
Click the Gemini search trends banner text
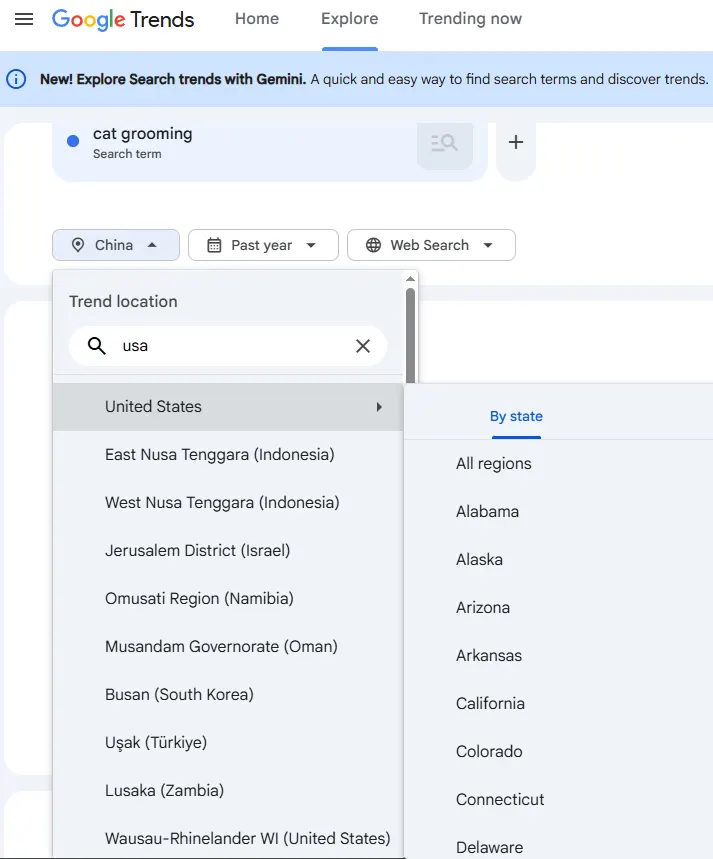pos(374,79)
